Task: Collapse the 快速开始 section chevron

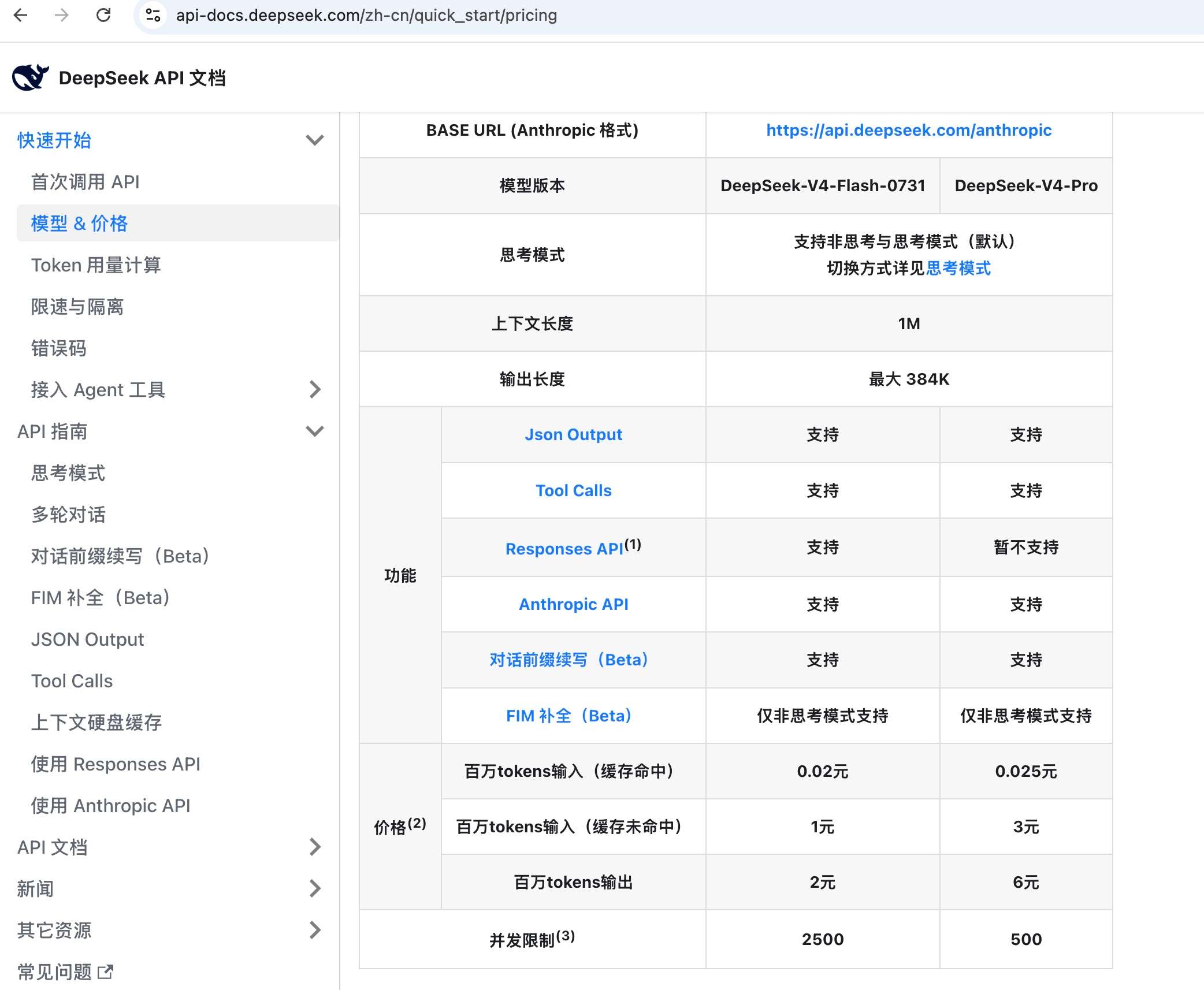Action: pyautogui.click(x=314, y=140)
